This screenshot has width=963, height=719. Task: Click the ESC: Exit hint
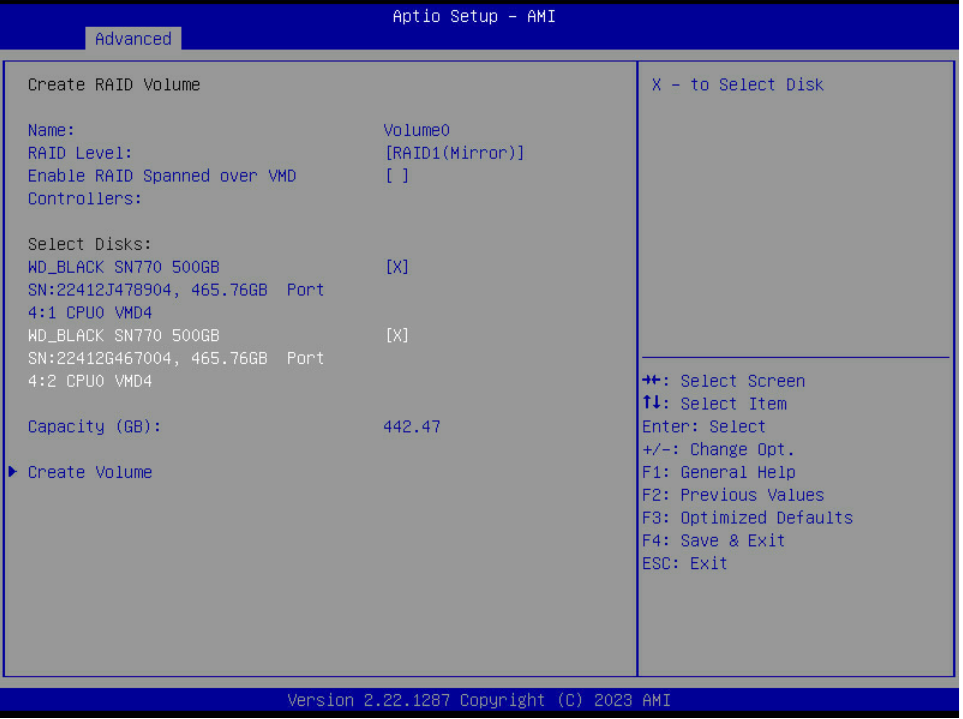pyautogui.click(x=685, y=564)
